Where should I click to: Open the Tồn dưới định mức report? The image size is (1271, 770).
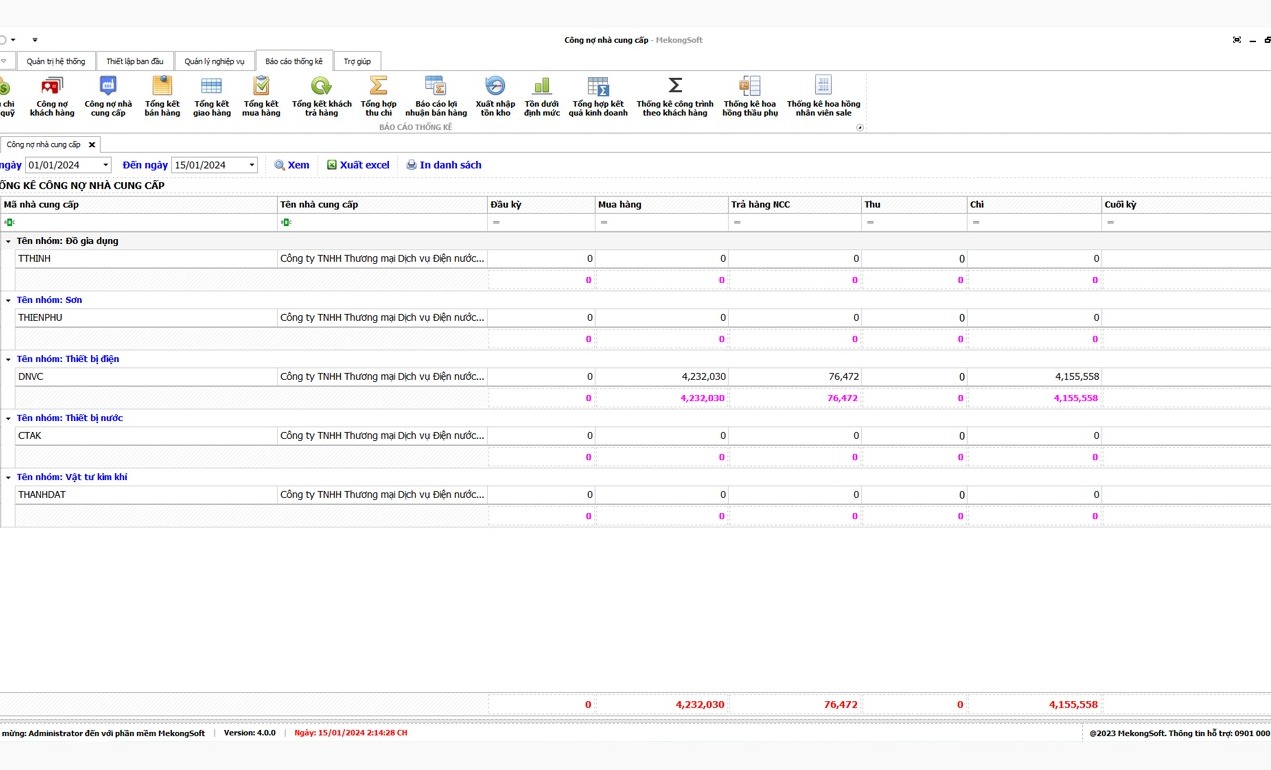tap(542, 96)
